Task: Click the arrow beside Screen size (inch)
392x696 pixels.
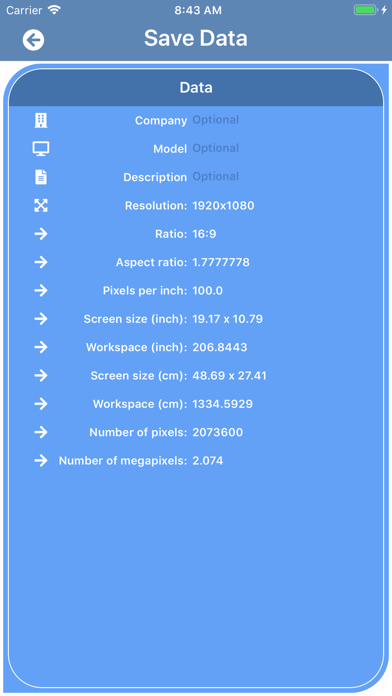Action: click(41, 319)
